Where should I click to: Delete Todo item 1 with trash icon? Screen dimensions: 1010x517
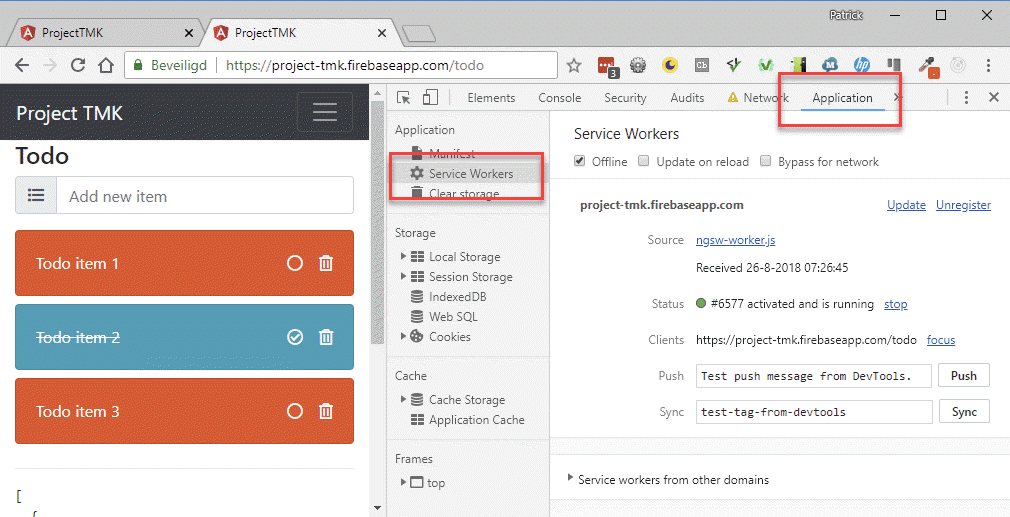point(326,263)
